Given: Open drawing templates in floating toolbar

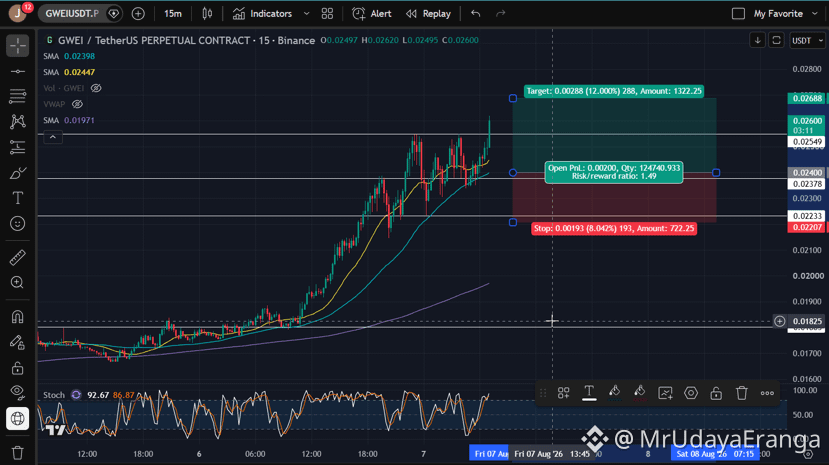Looking at the screenshot, I should click(x=564, y=393).
